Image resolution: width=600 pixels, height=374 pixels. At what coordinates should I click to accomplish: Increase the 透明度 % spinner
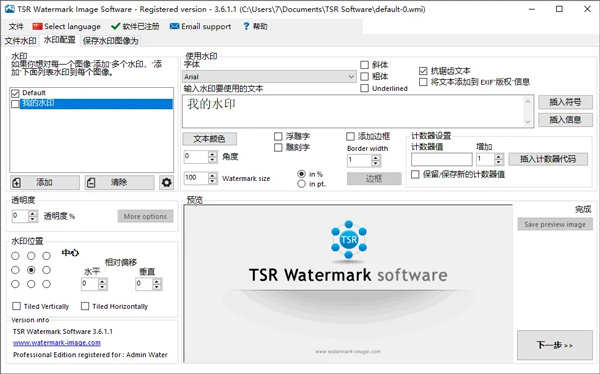(x=33, y=214)
